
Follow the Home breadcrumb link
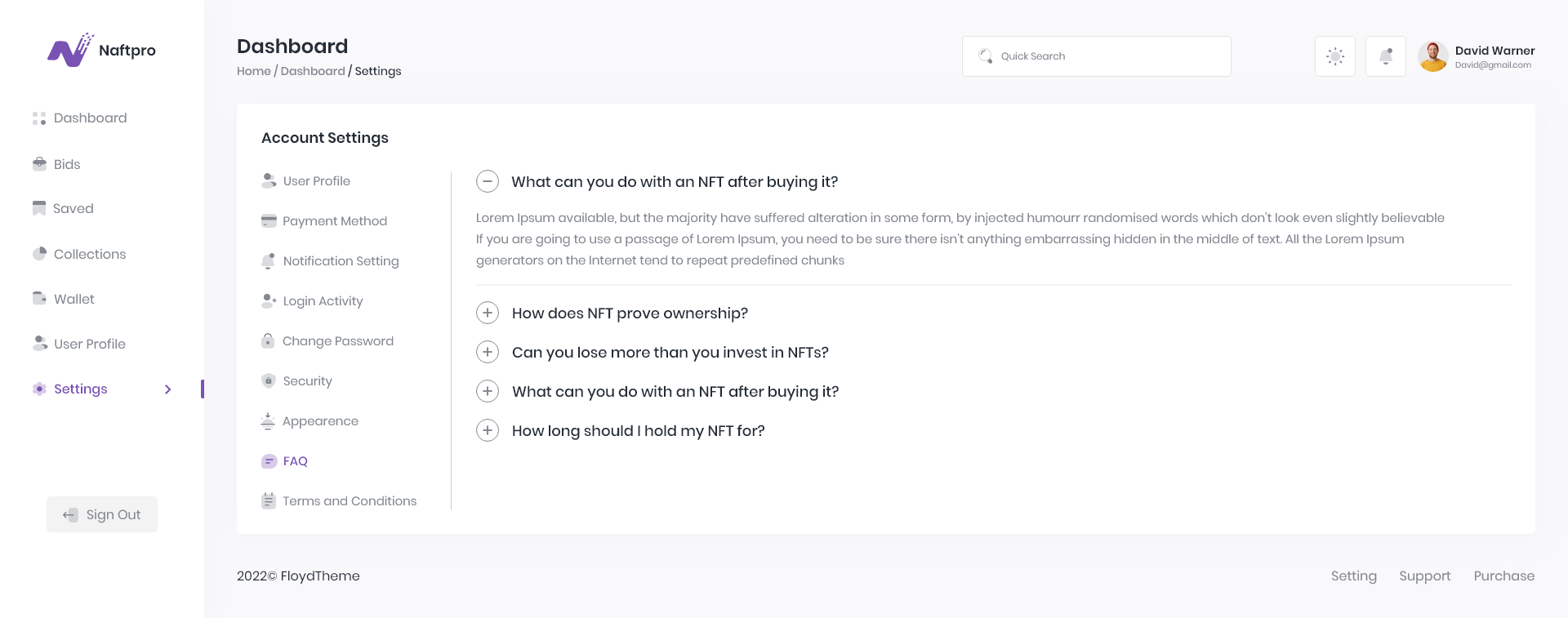(x=253, y=71)
